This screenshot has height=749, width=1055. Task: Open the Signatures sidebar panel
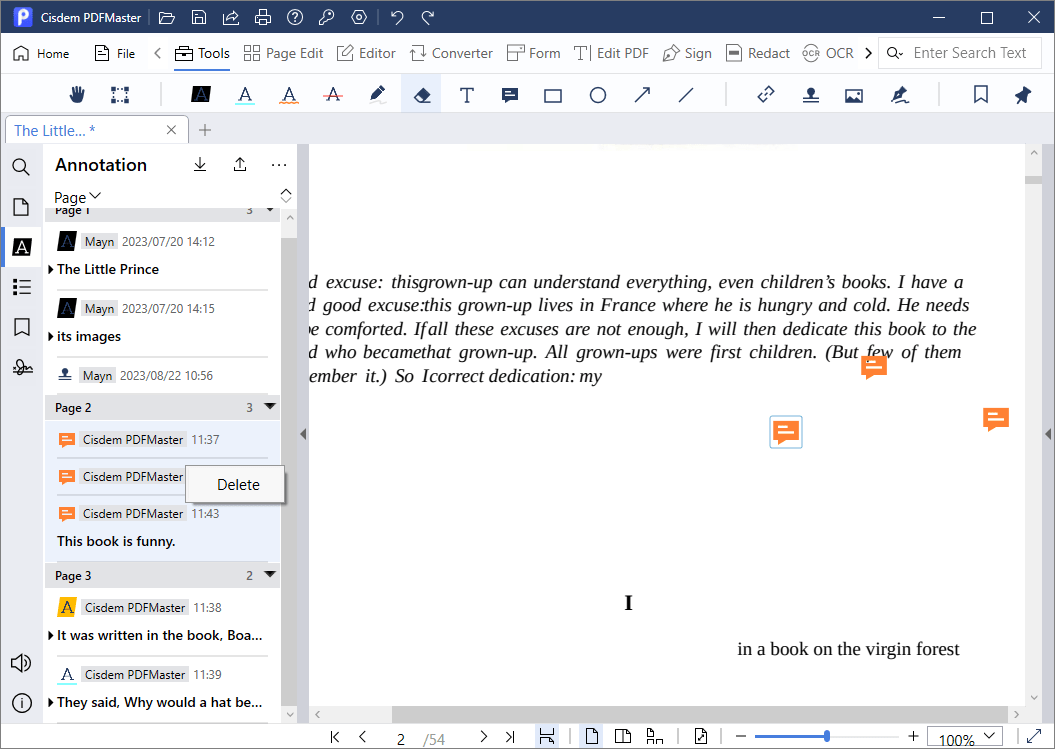point(22,367)
